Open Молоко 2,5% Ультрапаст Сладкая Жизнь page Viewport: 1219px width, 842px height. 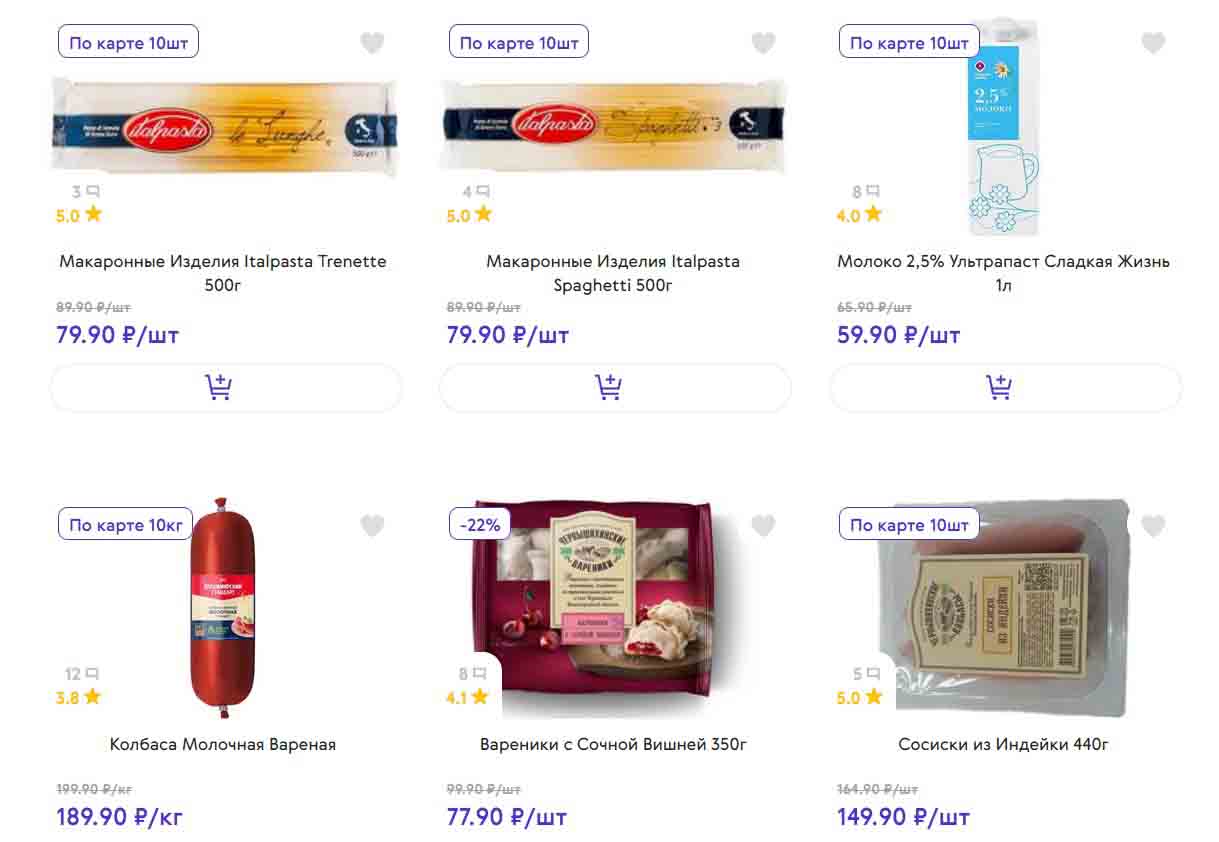pyautogui.click(x=1003, y=273)
